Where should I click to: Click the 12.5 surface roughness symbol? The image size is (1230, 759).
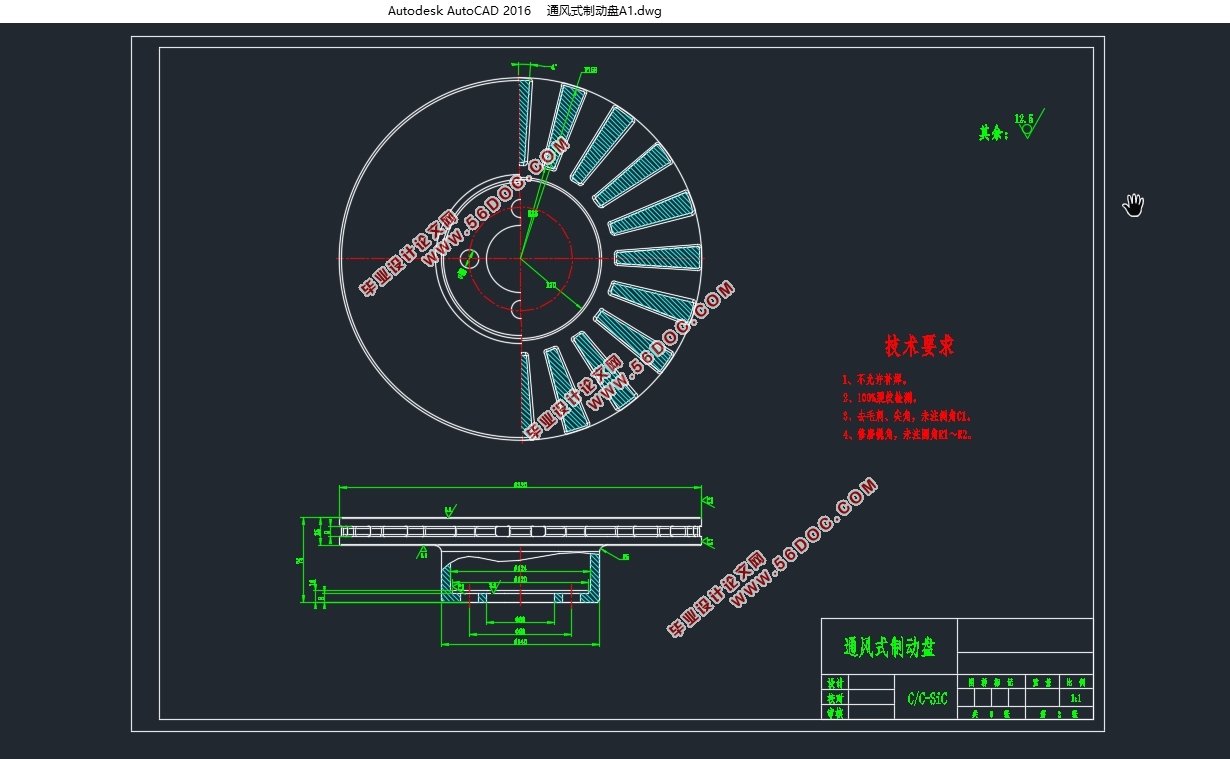click(1028, 123)
